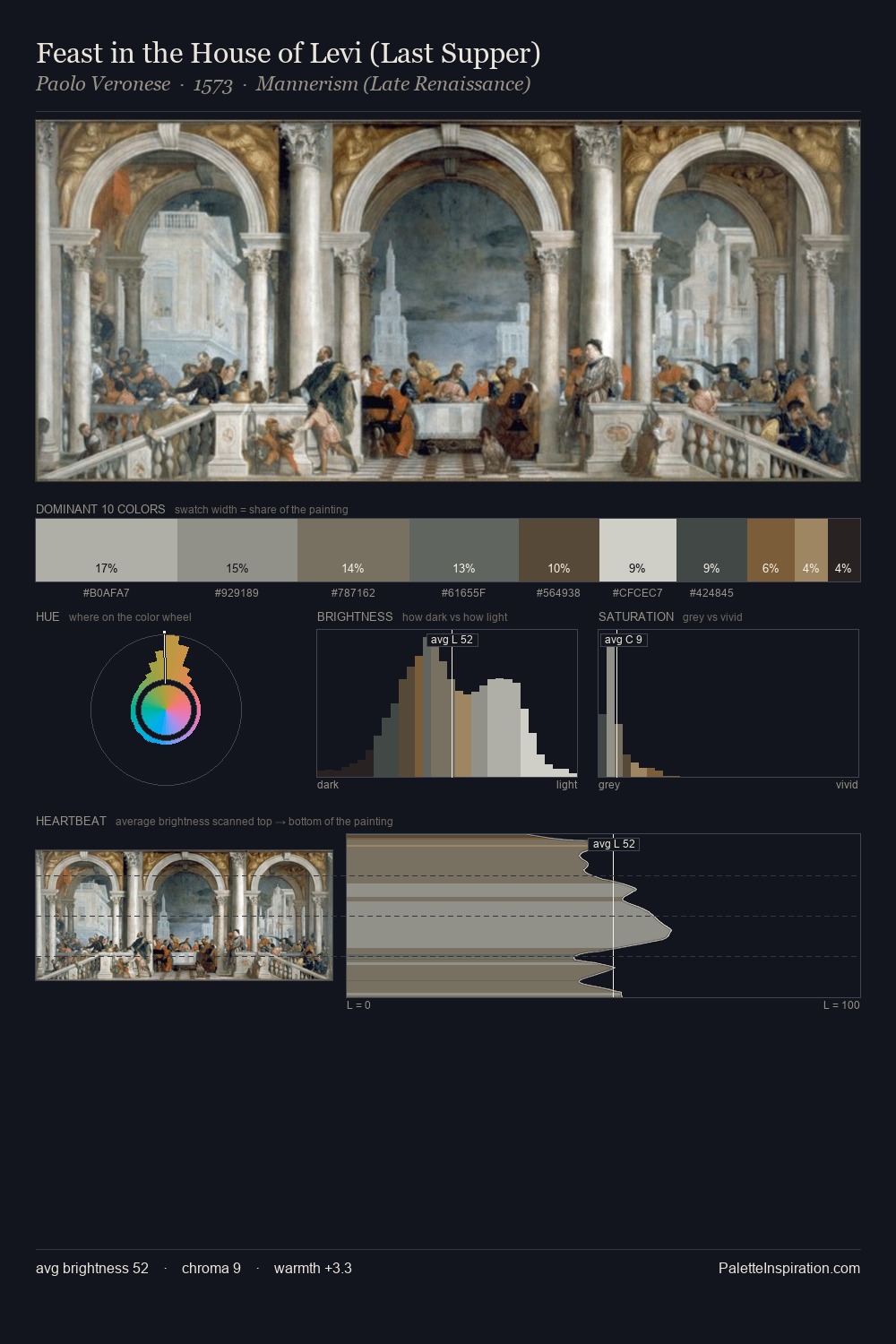
Task: Click the hex code '#CFCEC7'
Action: click(x=638, y=593)
